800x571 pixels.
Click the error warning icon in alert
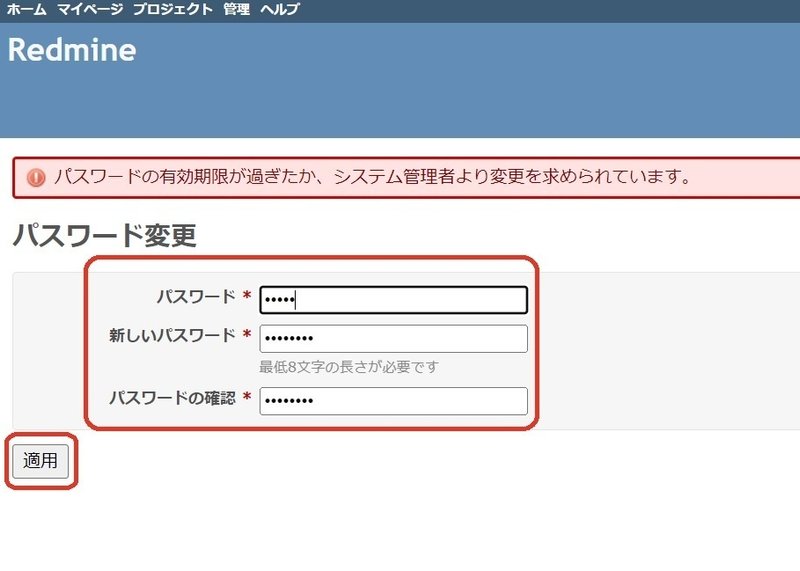tap(36, 178)
